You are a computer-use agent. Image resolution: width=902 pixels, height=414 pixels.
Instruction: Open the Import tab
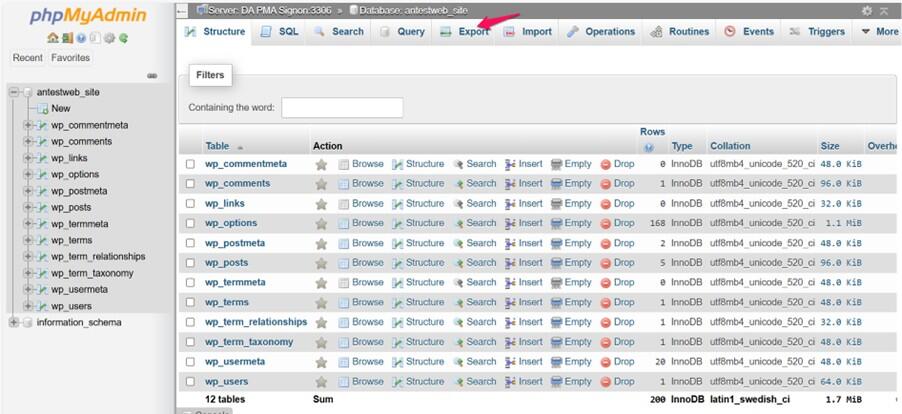pos(528,32)
